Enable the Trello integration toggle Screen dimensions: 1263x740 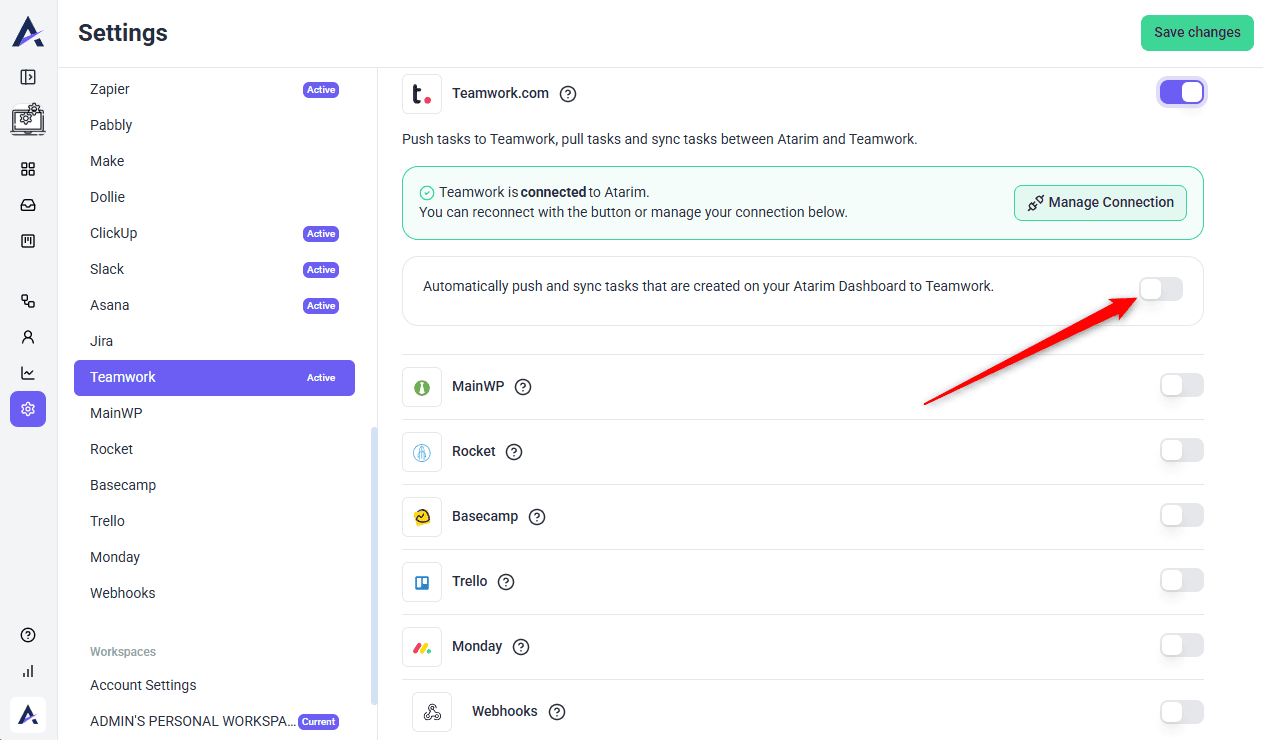click(x=1182, y=580)
